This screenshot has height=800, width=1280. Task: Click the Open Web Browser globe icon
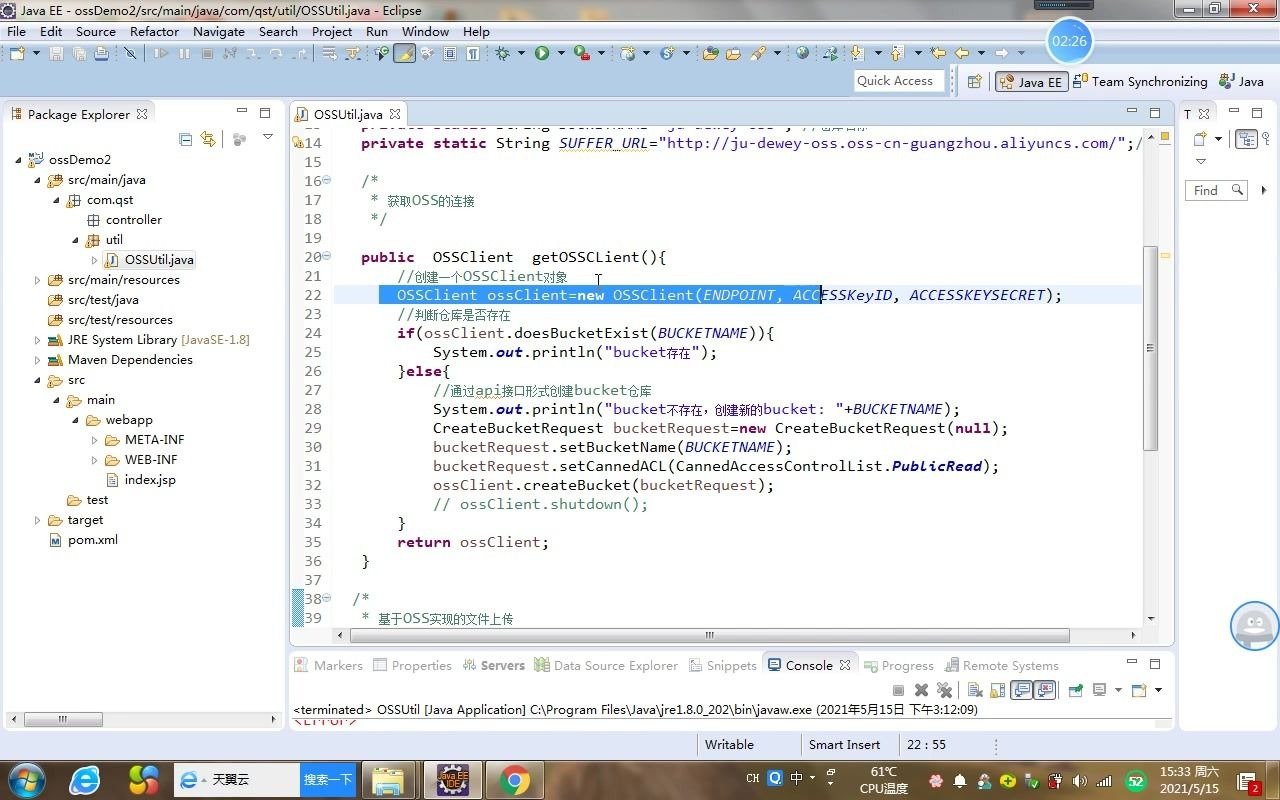click(802, 53)
